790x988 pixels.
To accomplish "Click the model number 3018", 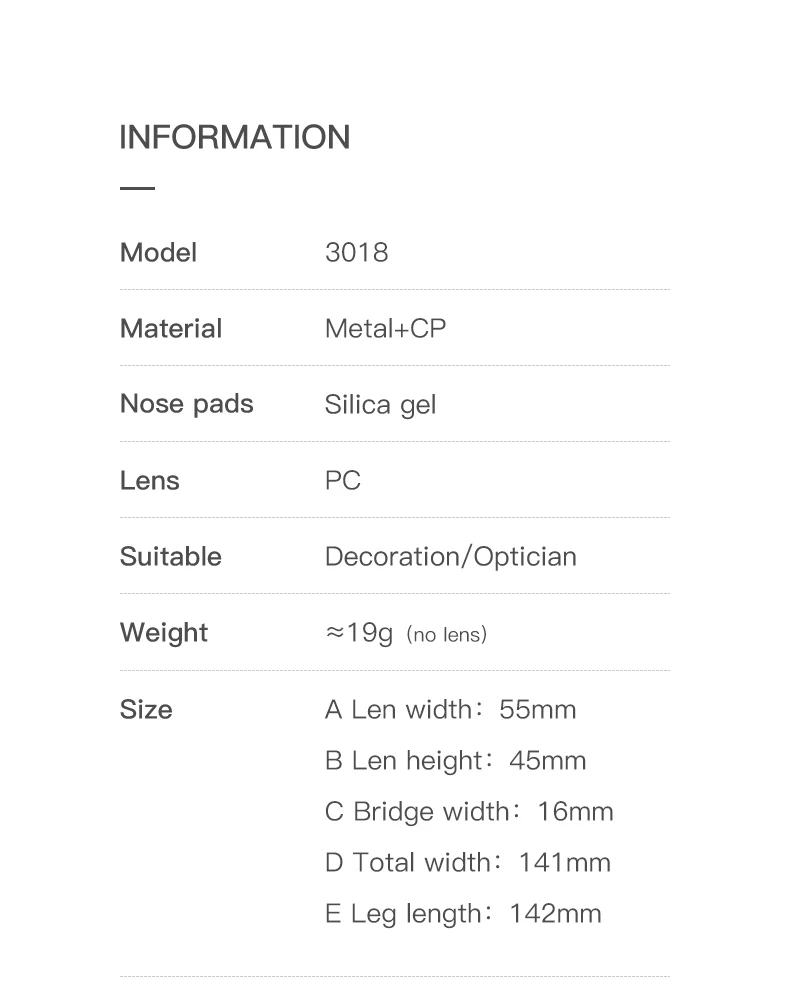I will click(356, 252).
